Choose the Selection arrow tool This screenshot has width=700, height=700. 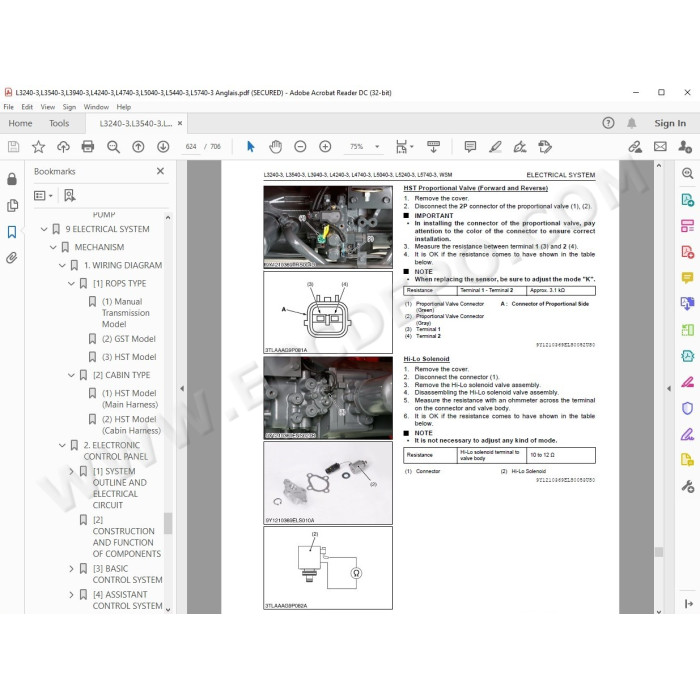coord(250,146)
